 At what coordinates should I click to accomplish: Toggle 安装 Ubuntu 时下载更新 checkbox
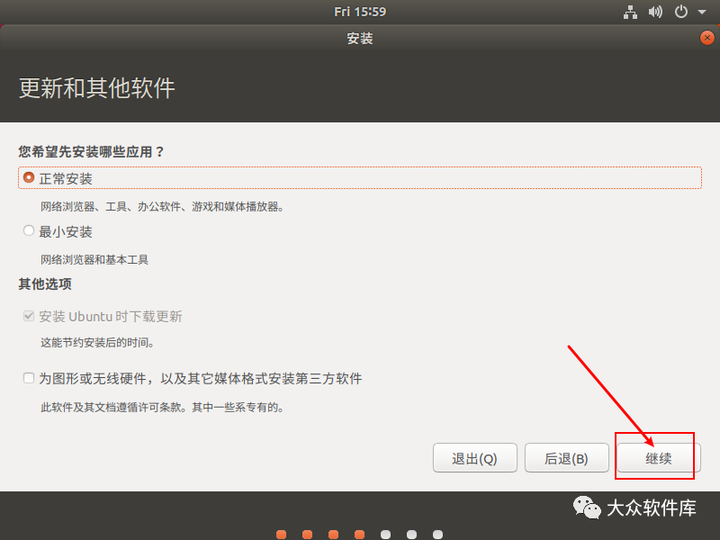coord(28,316)
